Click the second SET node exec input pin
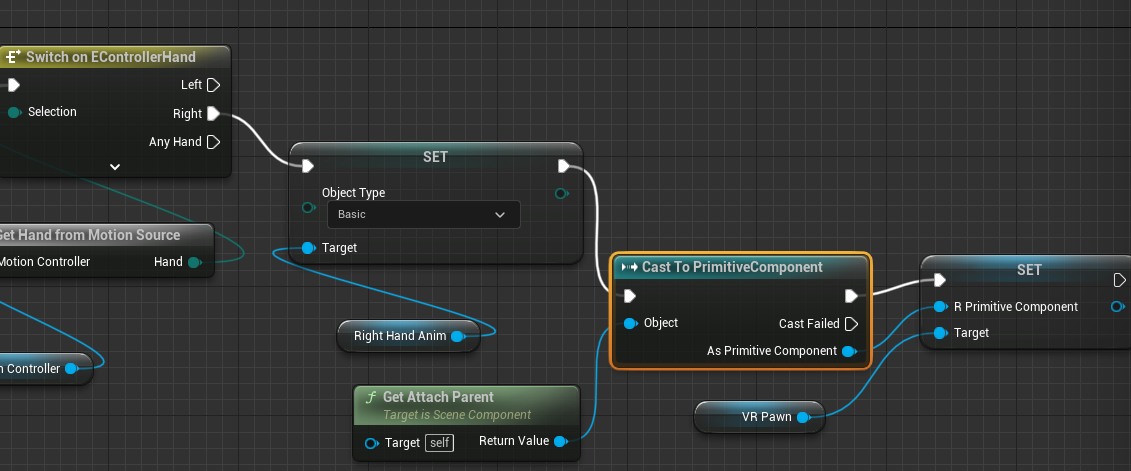Viewport: 1131px width, 471px height. (939, 280)
